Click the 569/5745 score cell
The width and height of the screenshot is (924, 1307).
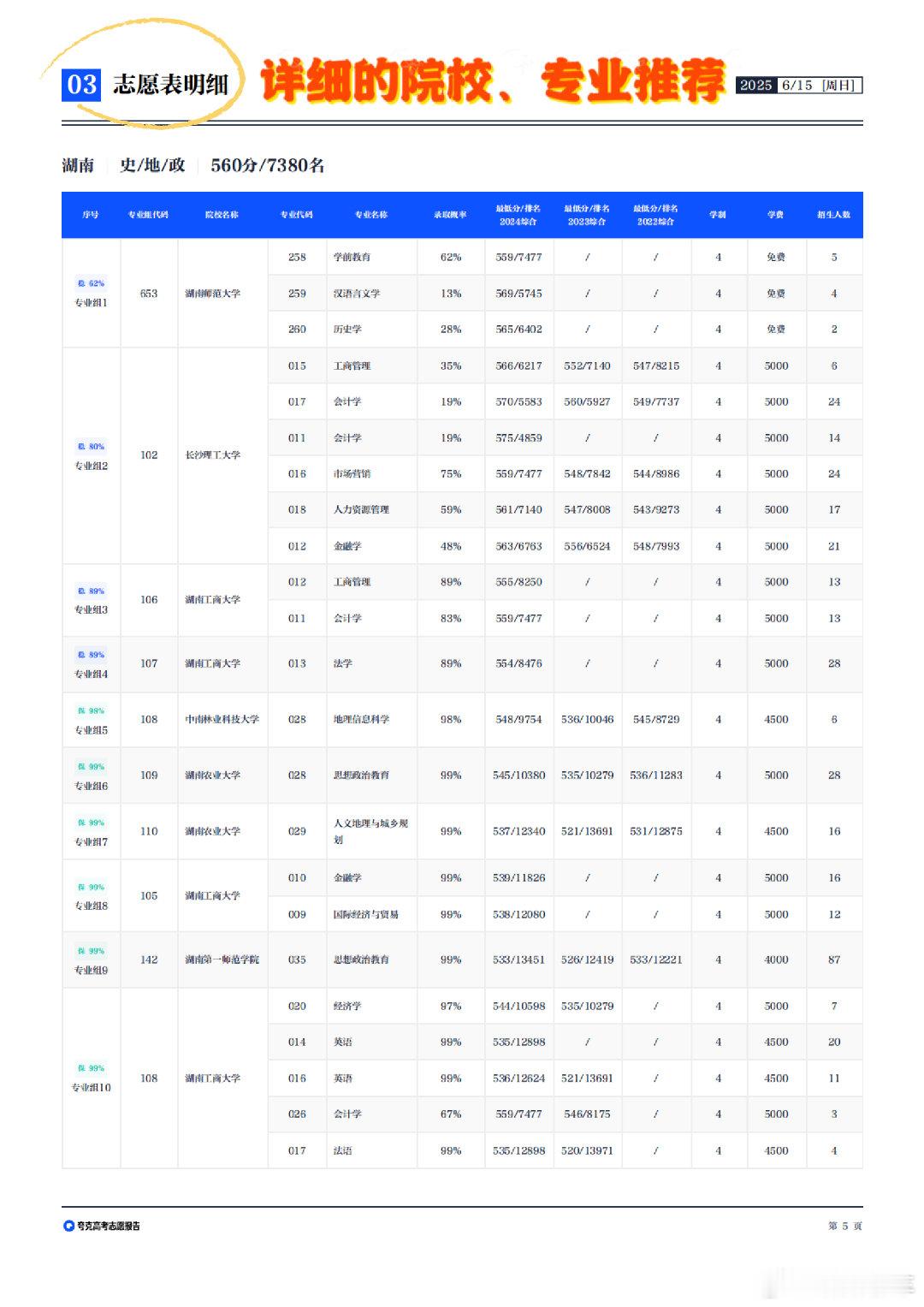518,294
